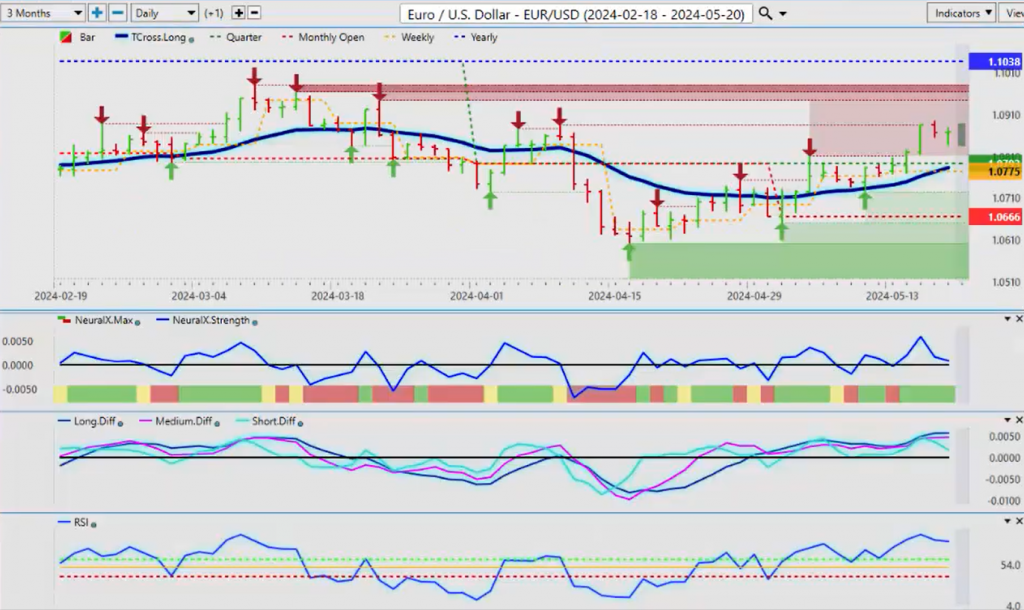The height and width of the screenshot is (610, 1024).
Task: Click the blue plus zoom-in button
Action: click(x=97, y=13)
